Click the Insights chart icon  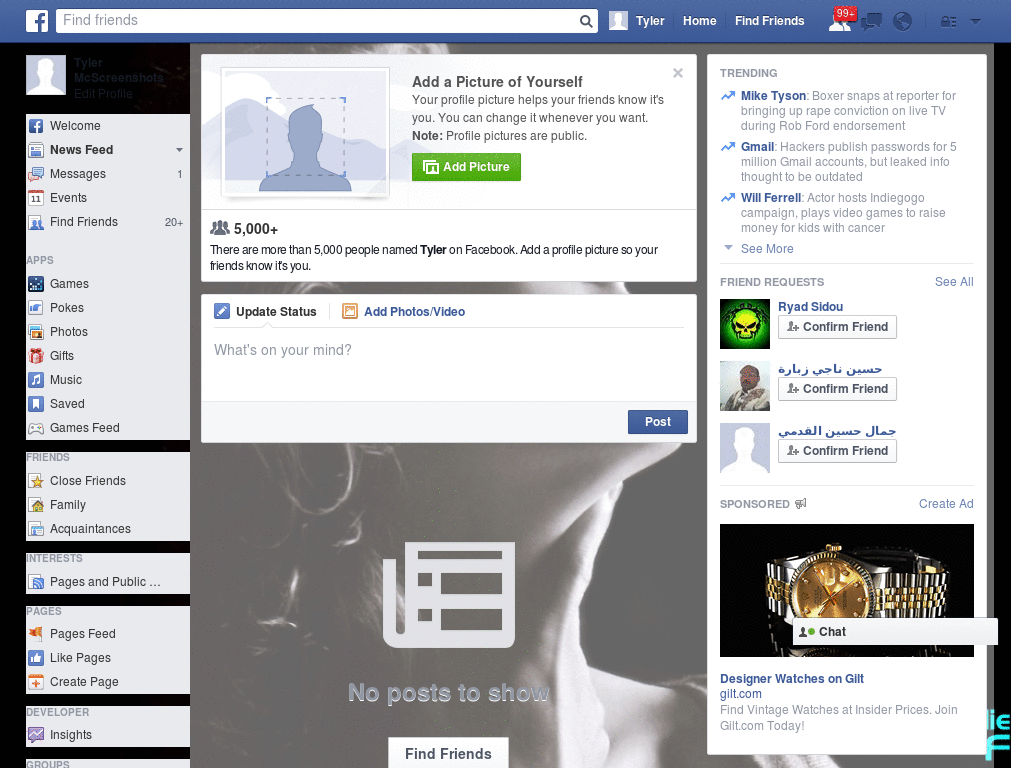(36, 735)
